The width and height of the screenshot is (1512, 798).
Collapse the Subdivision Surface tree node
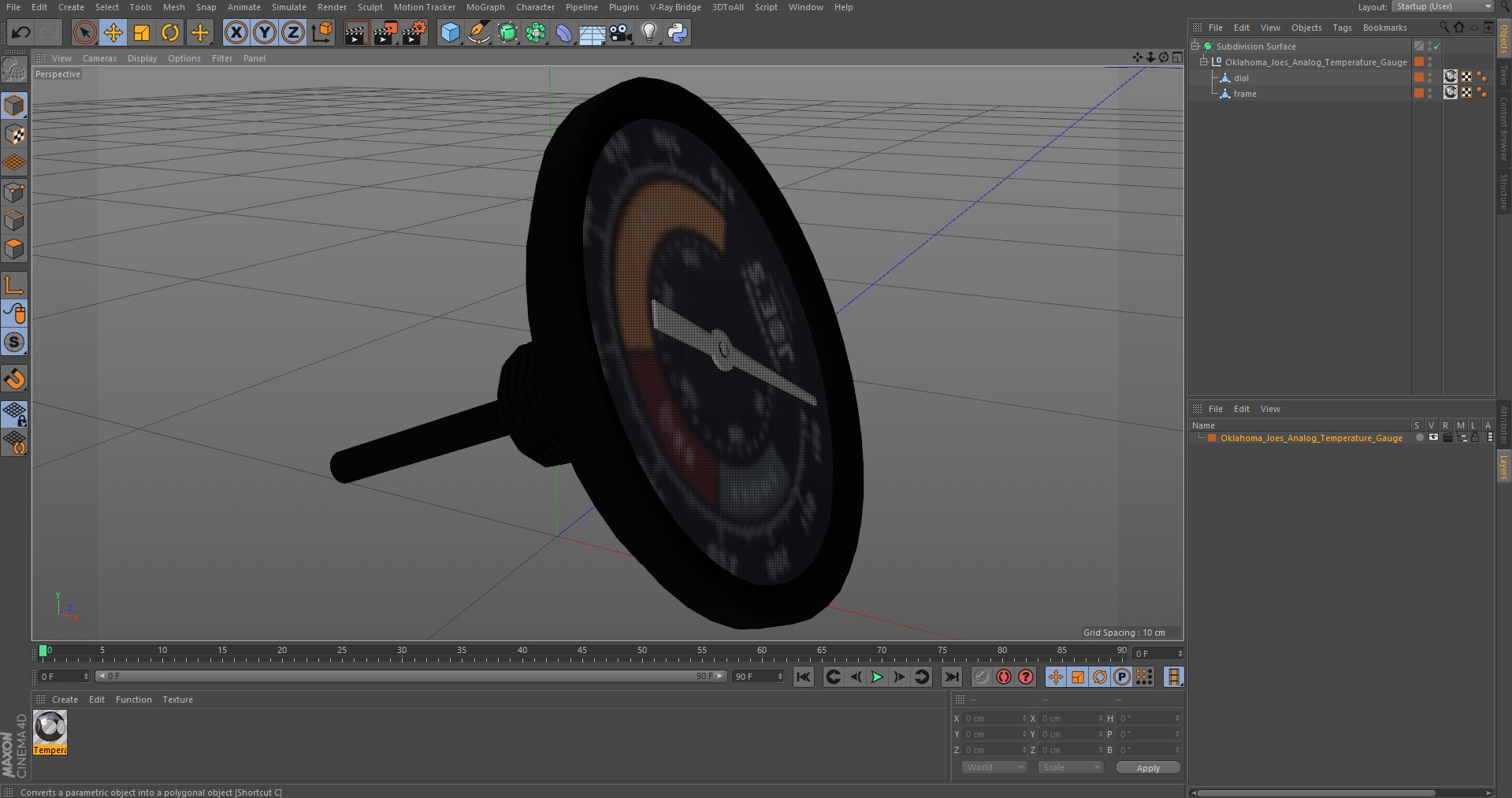tap(1195, 46)
